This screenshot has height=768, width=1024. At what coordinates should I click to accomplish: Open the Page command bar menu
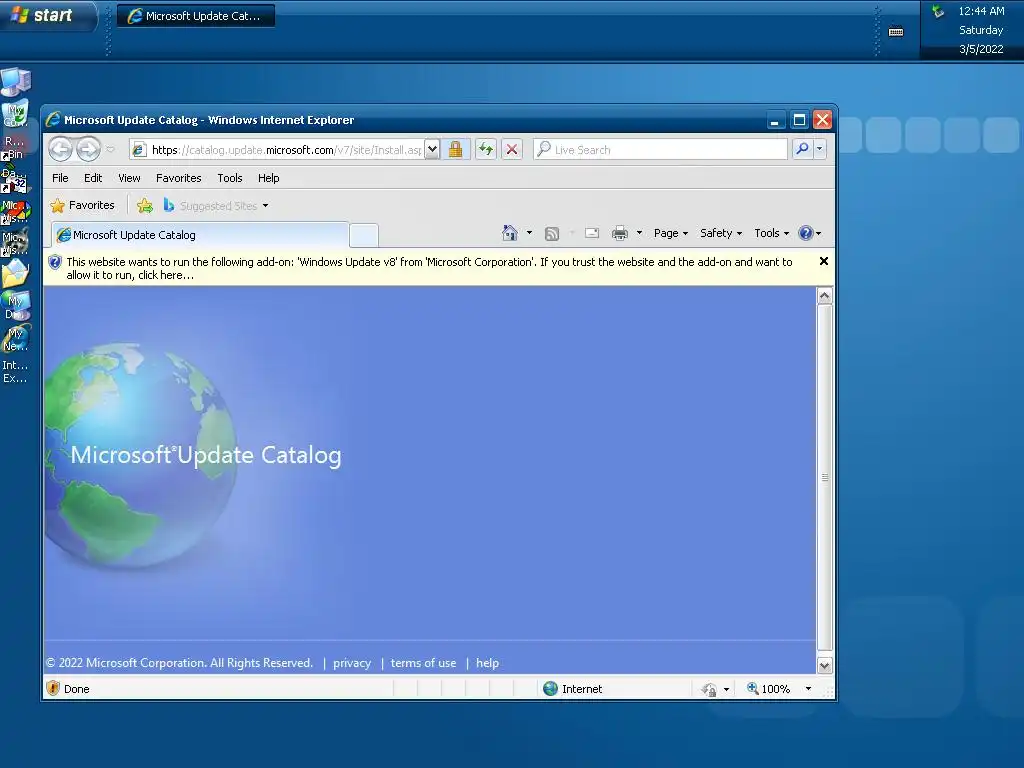[671, 233]
